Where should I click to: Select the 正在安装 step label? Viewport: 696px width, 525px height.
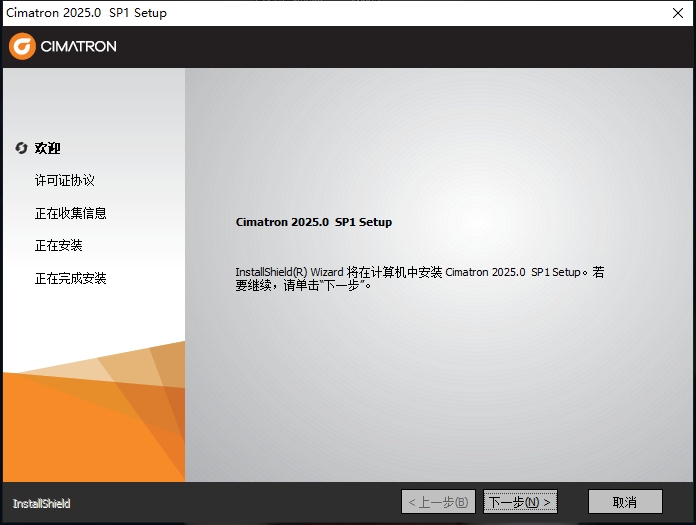tap(59, 245)
